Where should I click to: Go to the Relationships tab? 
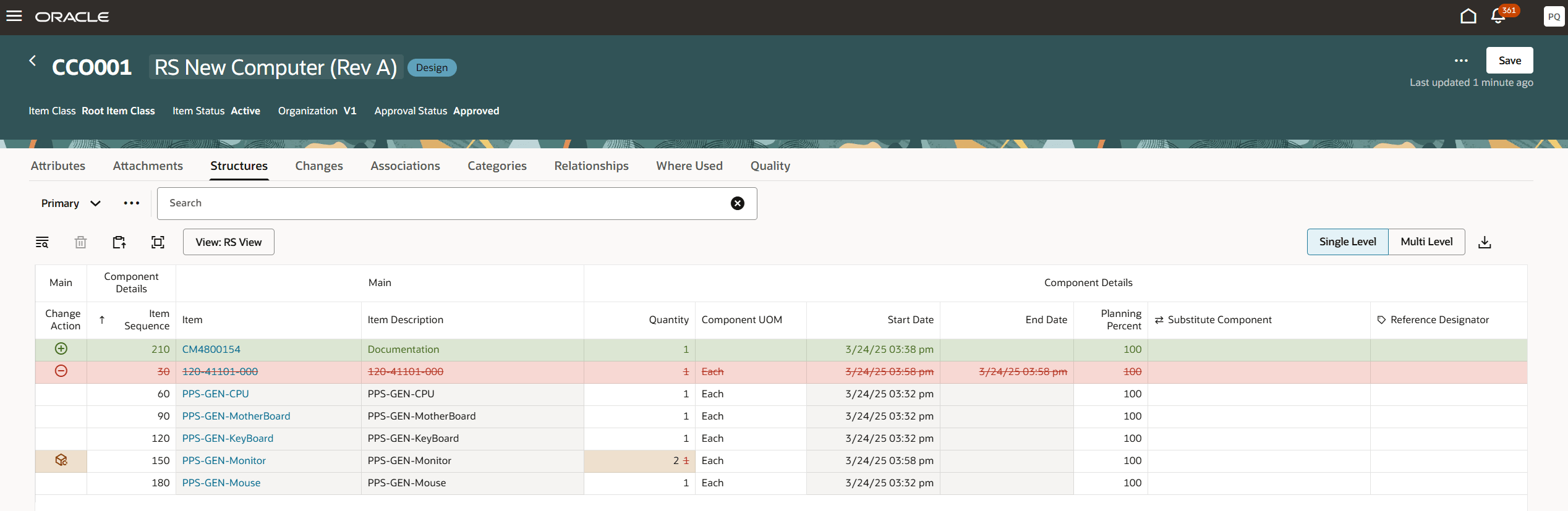tap(591, 166)
